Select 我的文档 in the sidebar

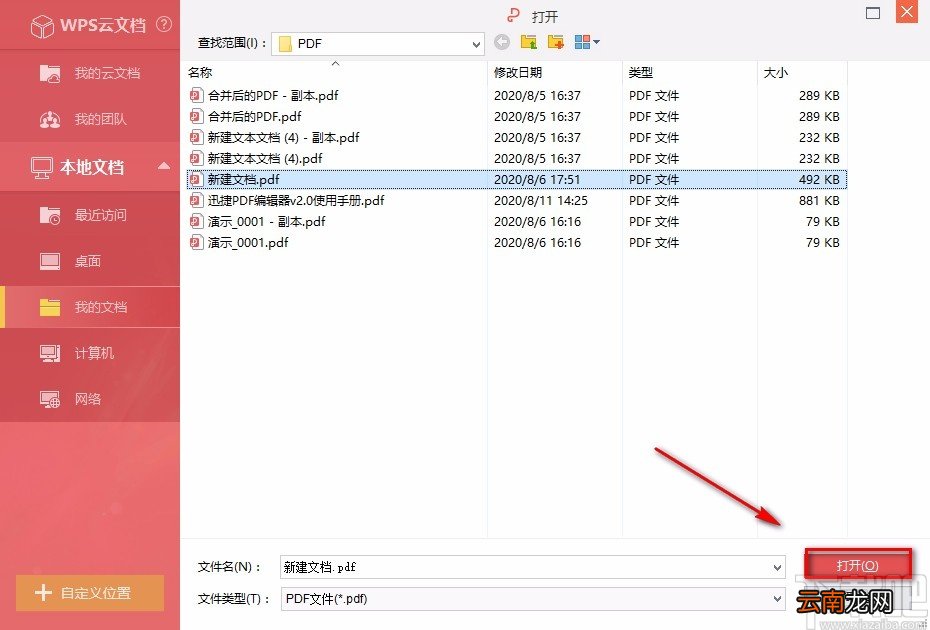[x=90, y=307]
